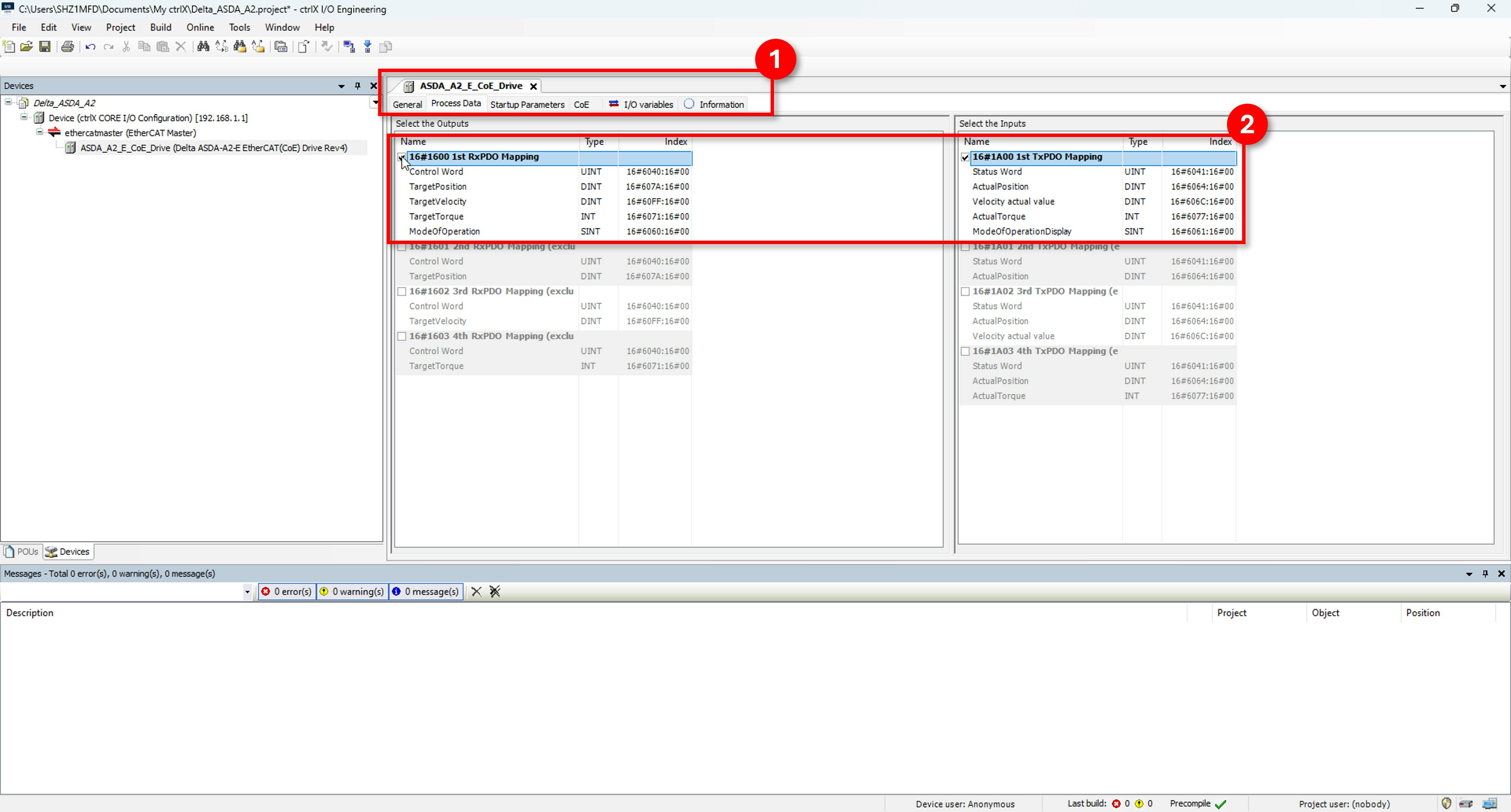Click the Undo arrow icon

click(90, 47)
